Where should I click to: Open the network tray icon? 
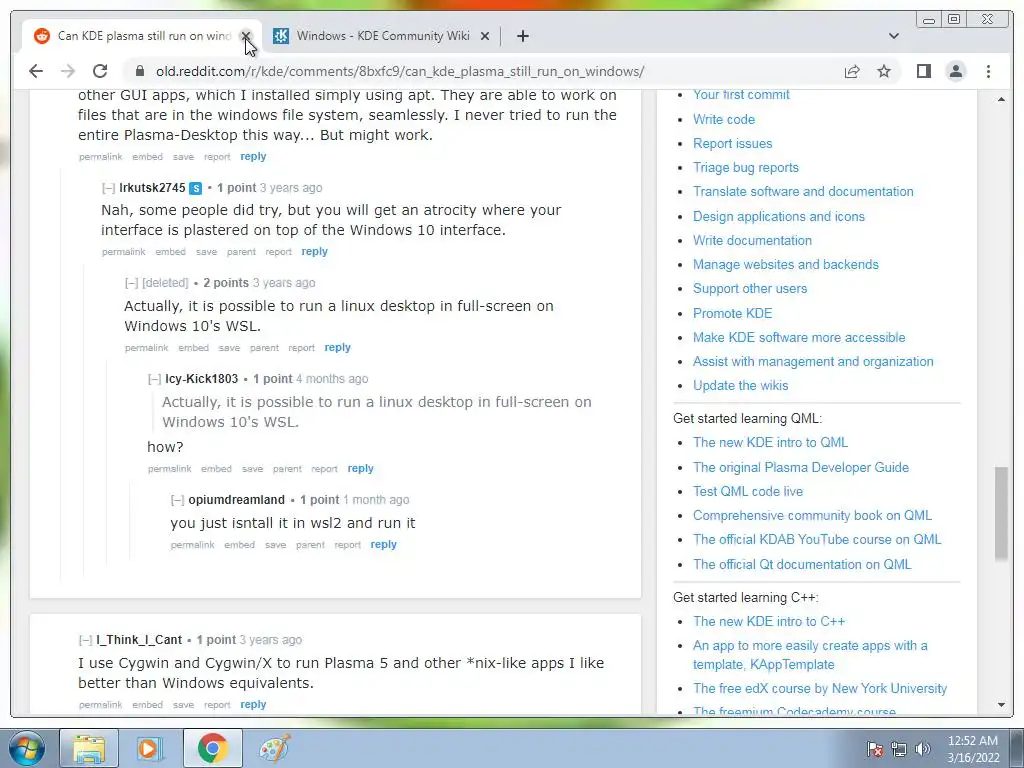click(x=899, y=749)
